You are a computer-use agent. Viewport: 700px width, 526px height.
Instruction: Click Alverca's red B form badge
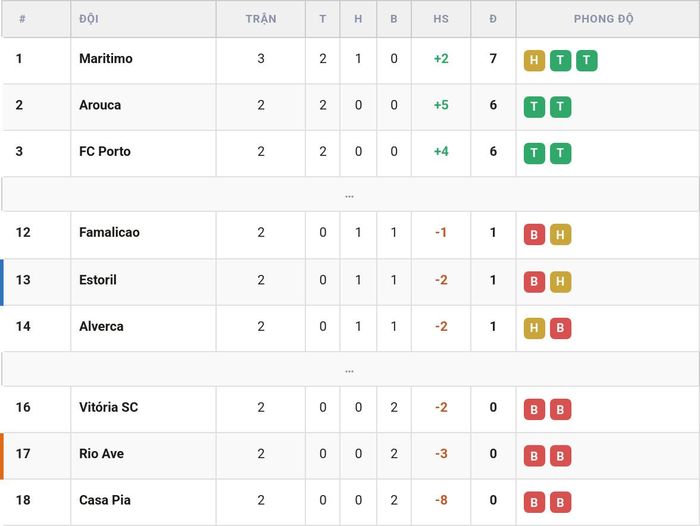pos(560,329)
